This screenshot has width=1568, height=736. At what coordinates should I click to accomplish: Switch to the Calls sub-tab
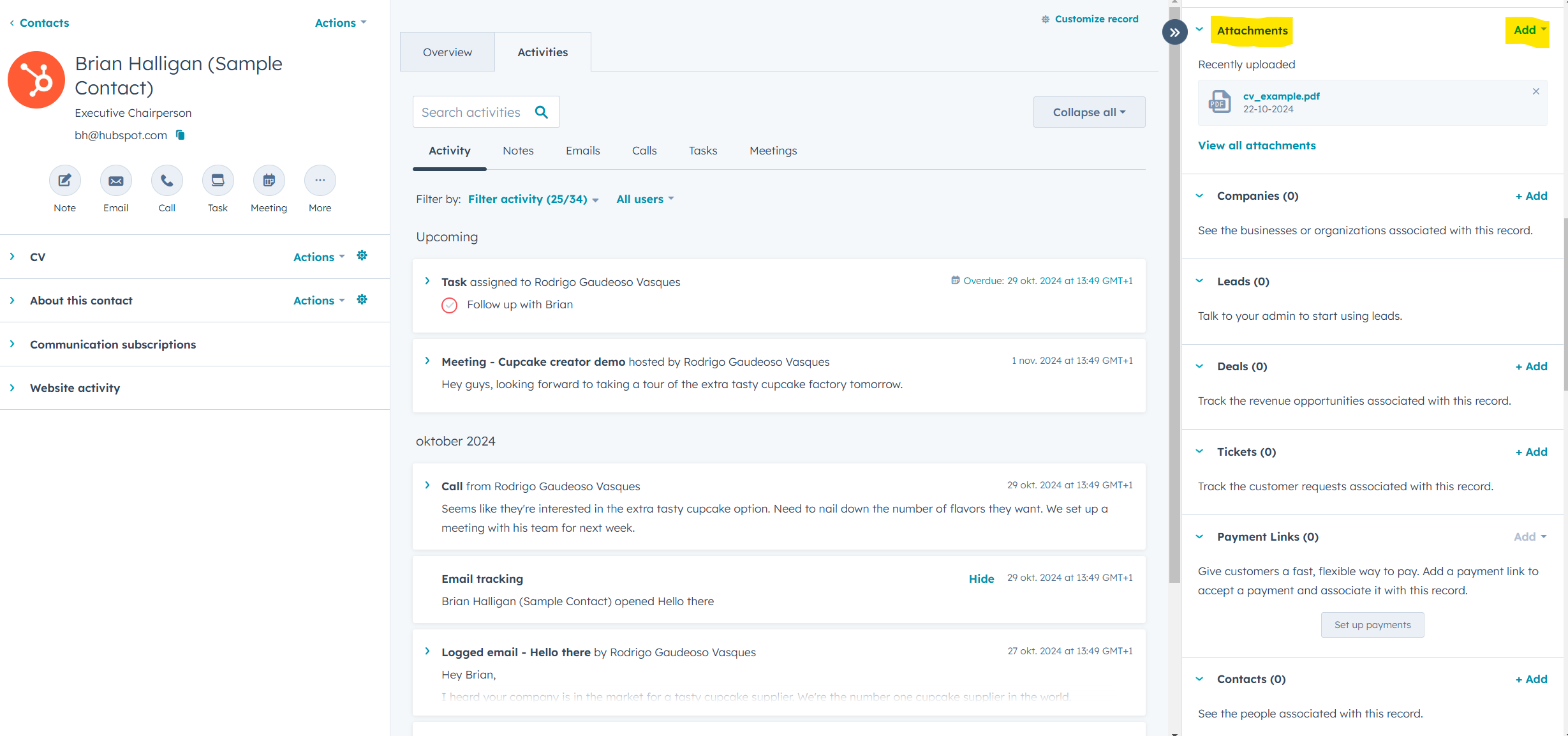pos(644,151)
